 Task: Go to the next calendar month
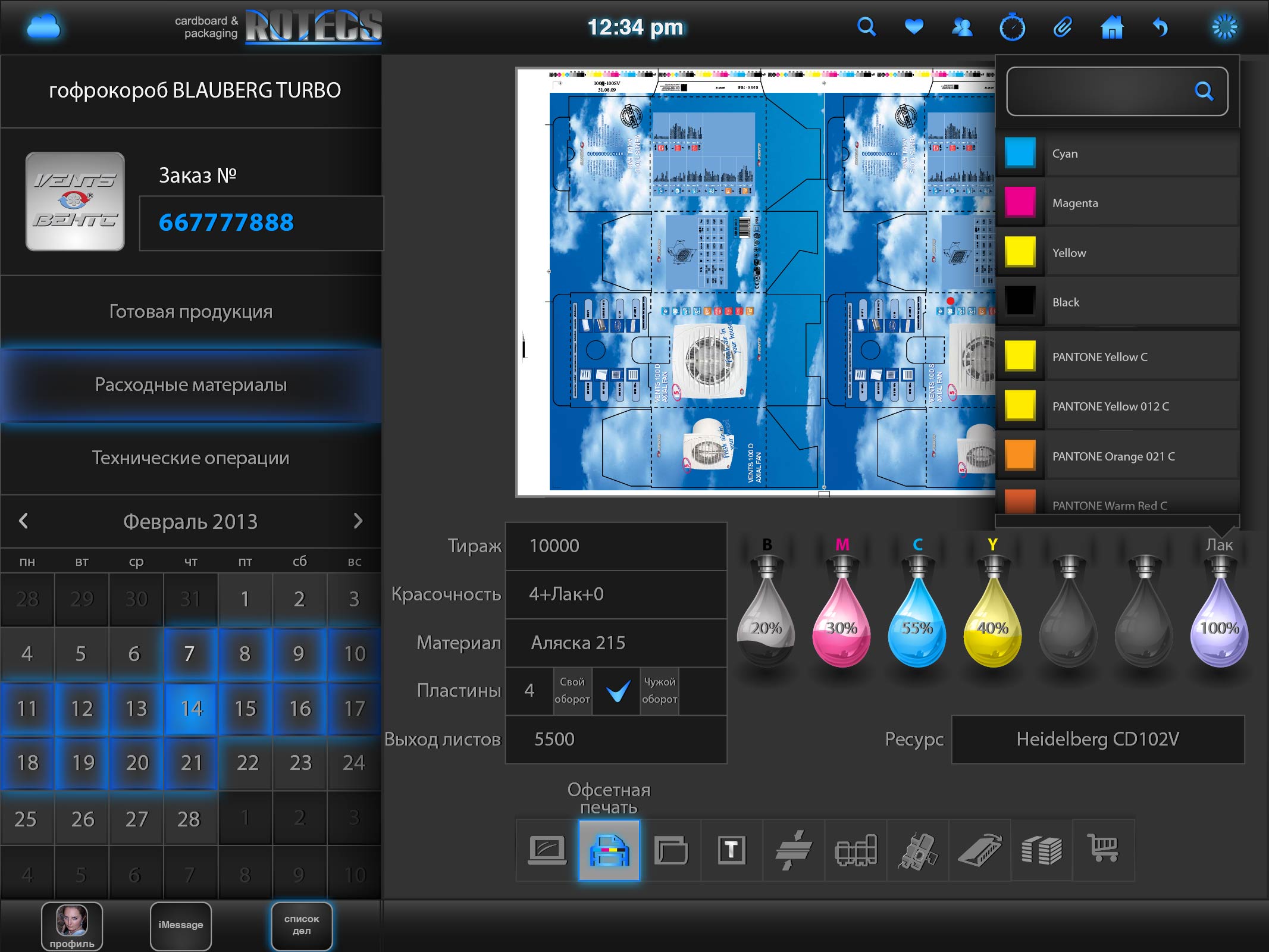358,521
